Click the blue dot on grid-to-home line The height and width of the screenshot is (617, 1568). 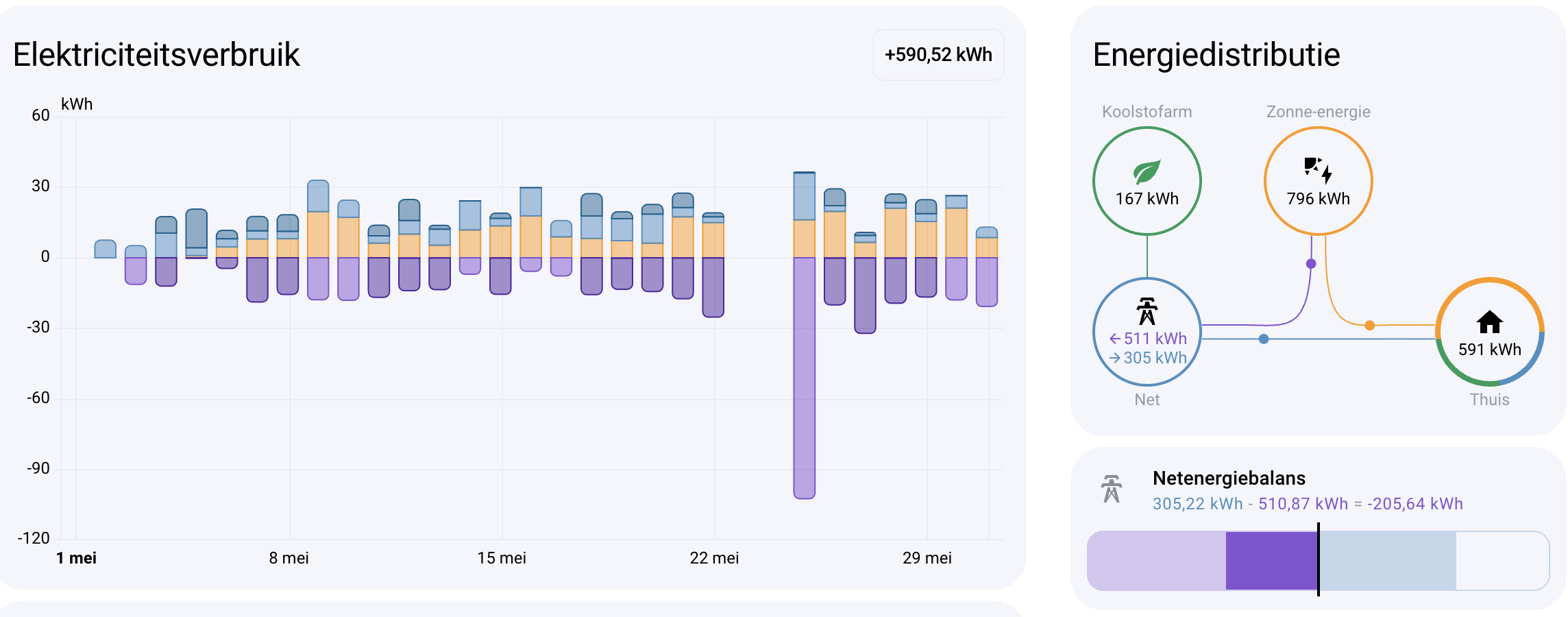pyautogui.click(x=1264, y=339)
